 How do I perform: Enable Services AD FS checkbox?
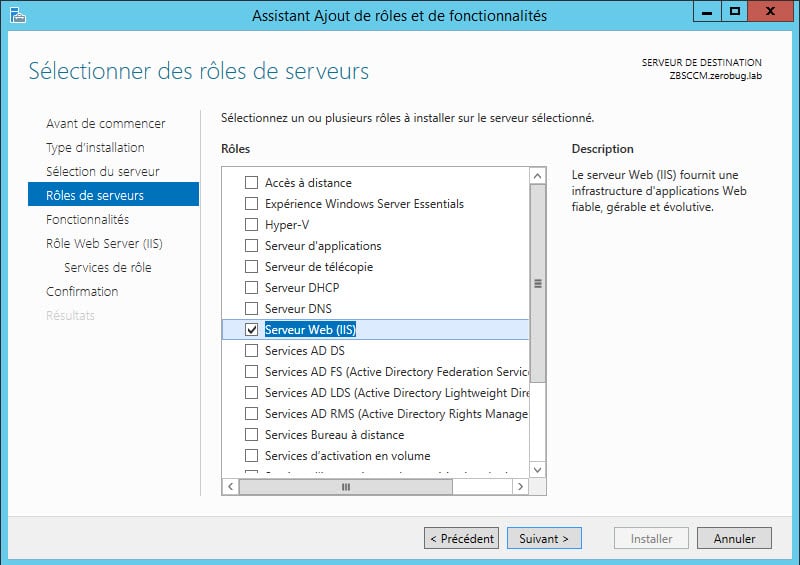click(x=252, y=372)
